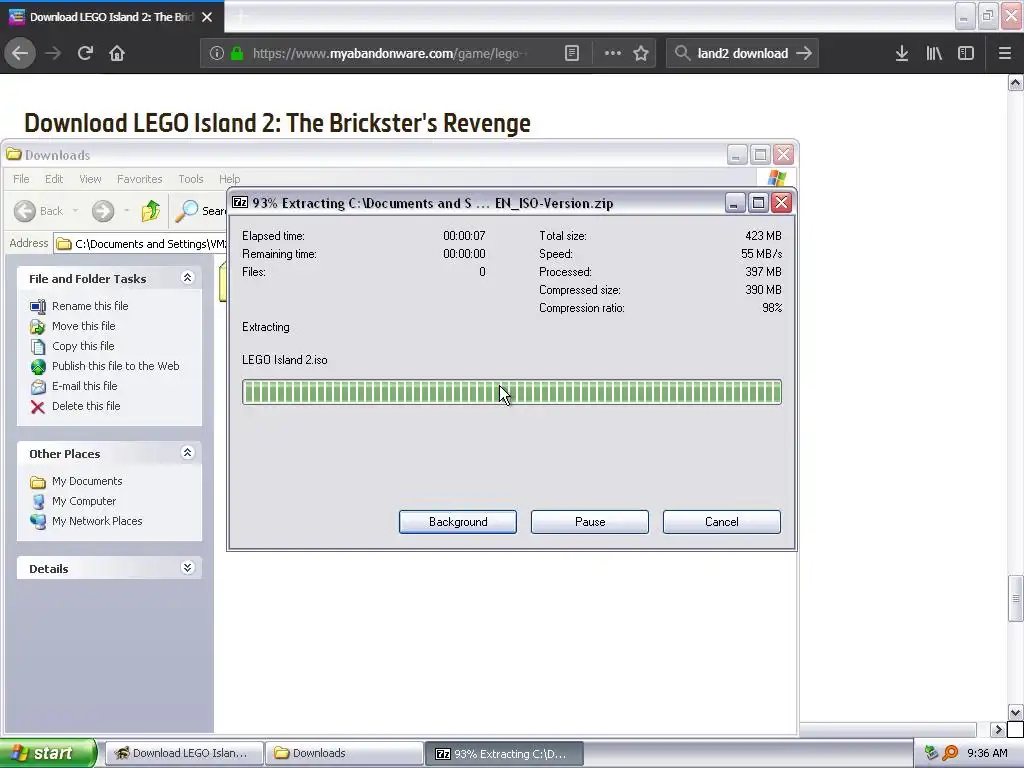
Task: Click the Up folder icon in Explorer toolbar
Action: [x=151, y=211]
